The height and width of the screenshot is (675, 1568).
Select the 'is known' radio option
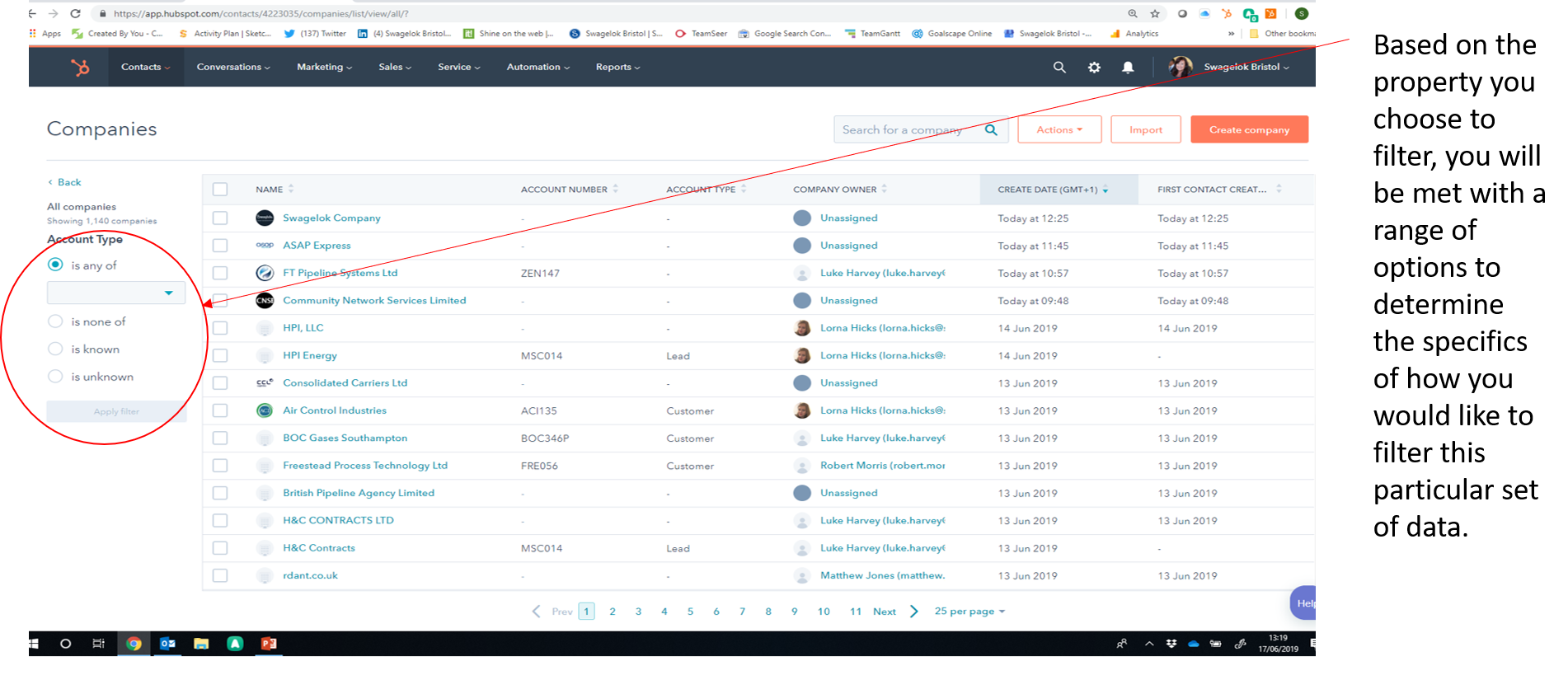(55, 349)
